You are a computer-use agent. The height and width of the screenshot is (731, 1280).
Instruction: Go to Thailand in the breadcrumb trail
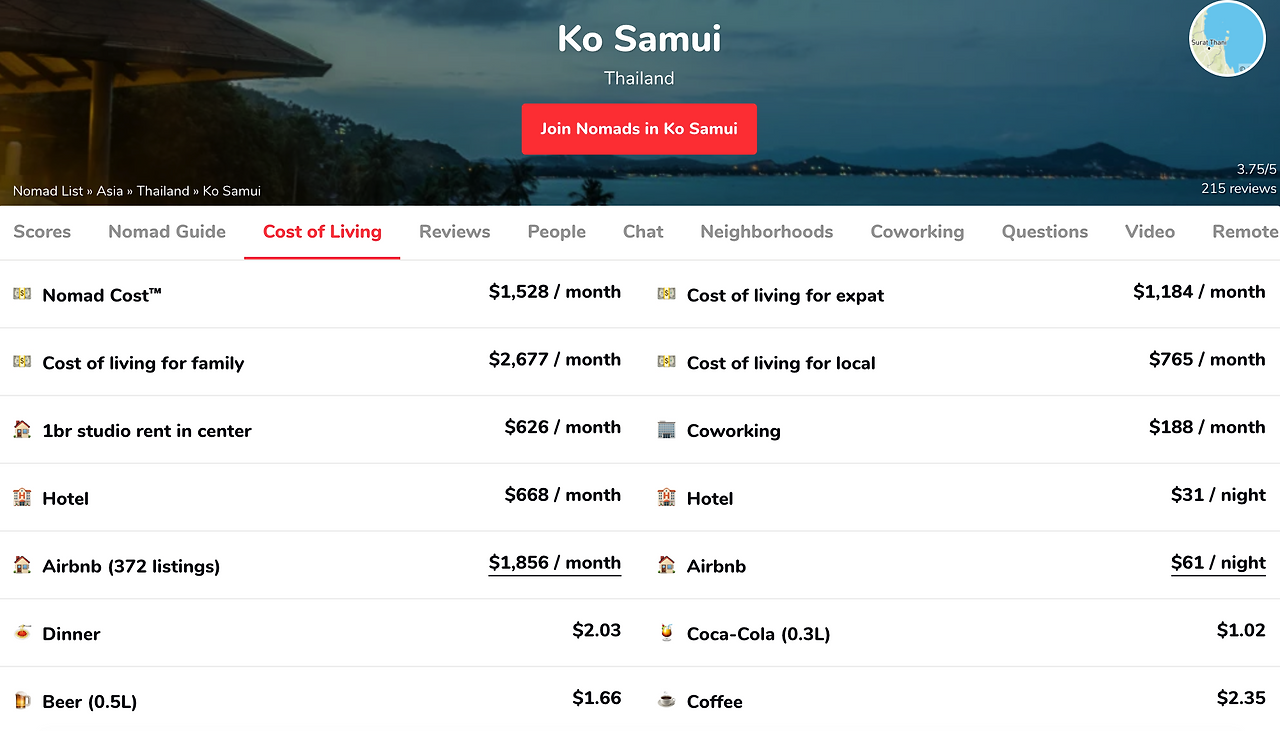[163, 191]
